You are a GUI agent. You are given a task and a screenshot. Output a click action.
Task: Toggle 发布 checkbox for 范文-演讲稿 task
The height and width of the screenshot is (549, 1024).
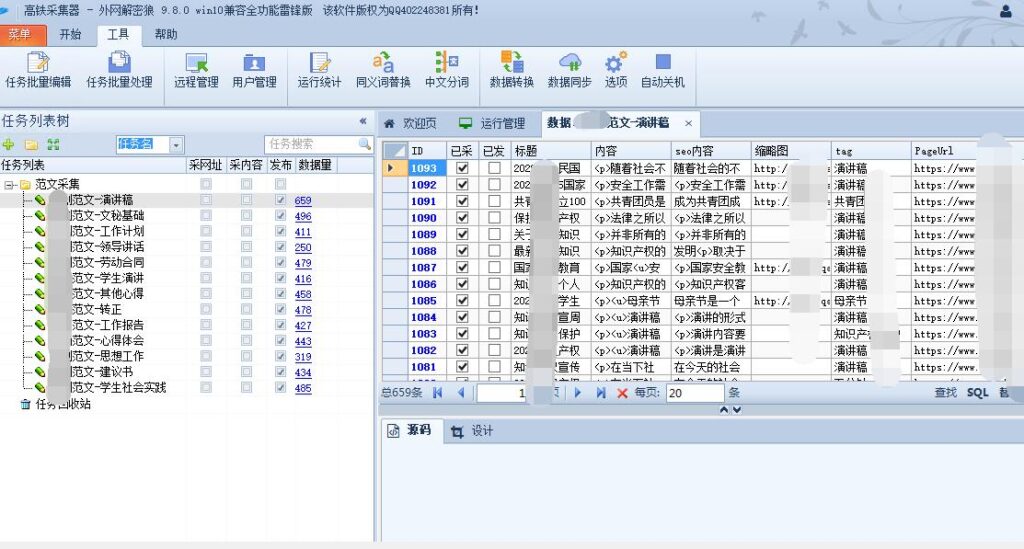280,200
